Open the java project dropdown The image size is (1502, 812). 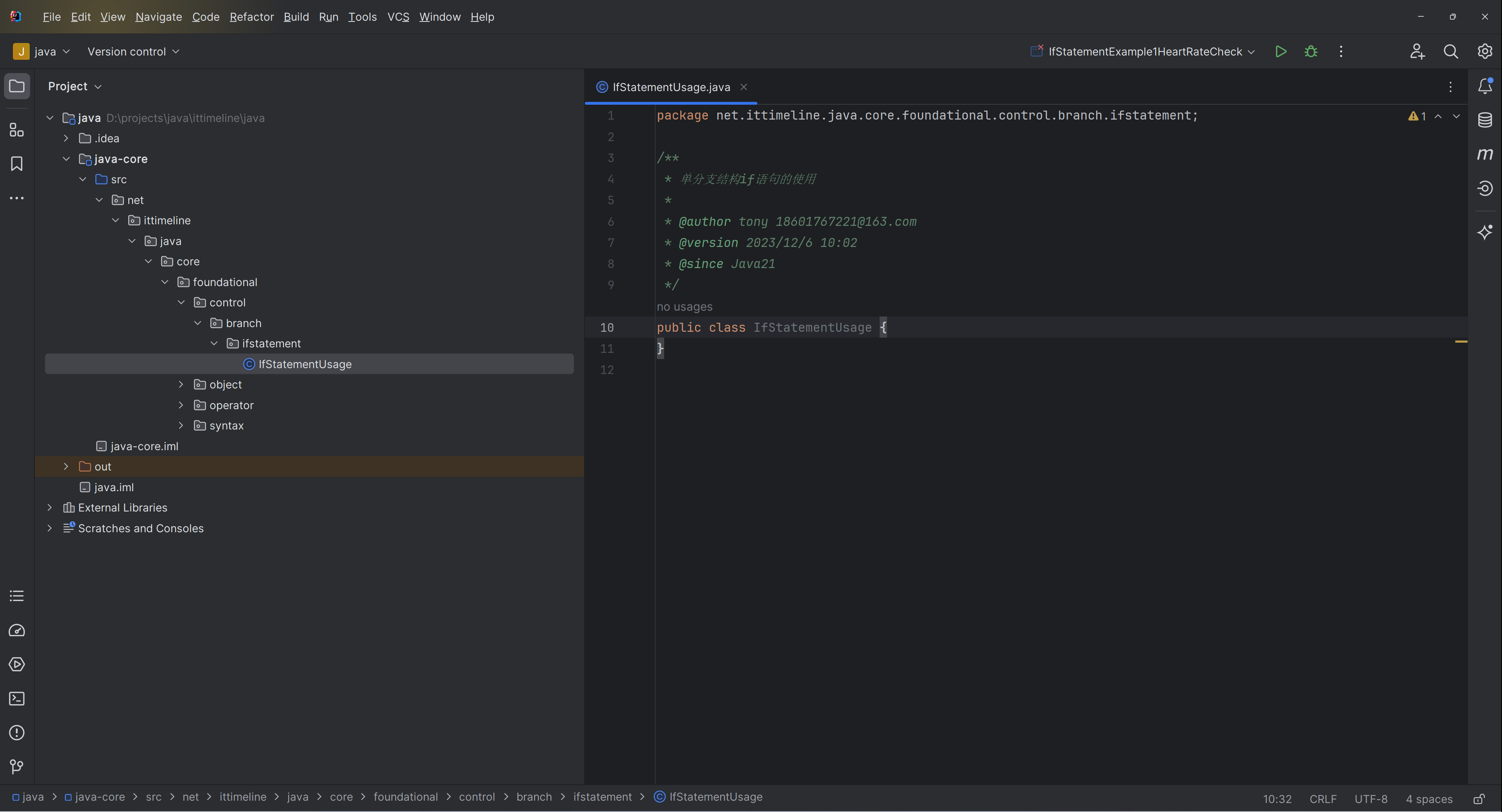(x=42, y=51)
